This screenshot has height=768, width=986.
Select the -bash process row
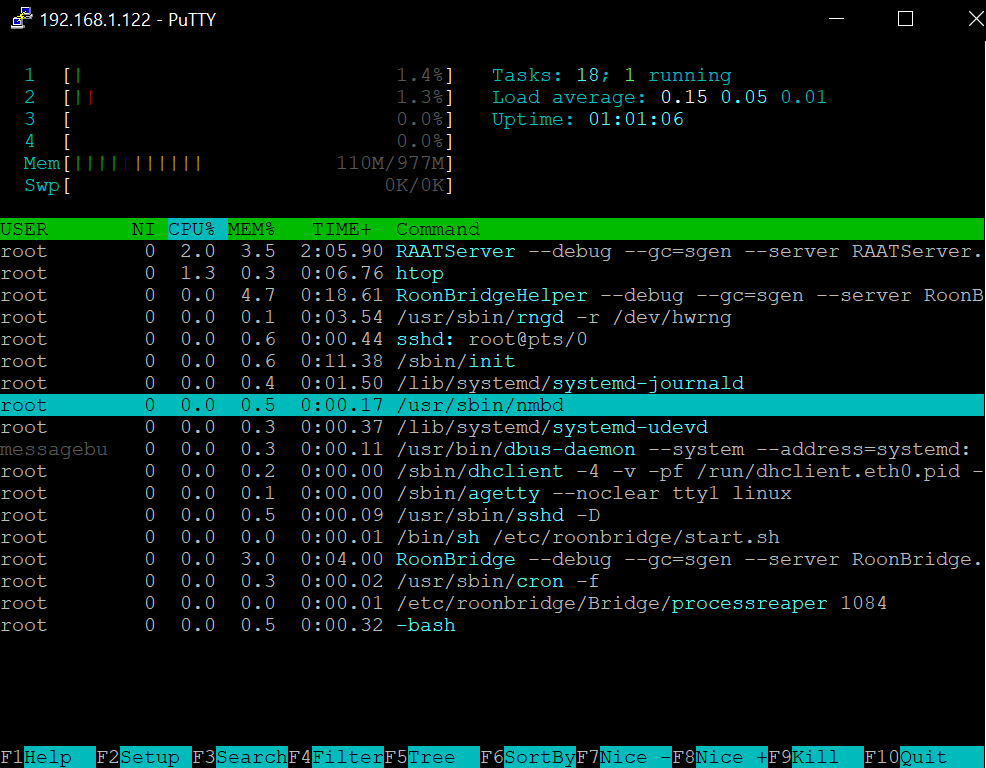[492, 625]
